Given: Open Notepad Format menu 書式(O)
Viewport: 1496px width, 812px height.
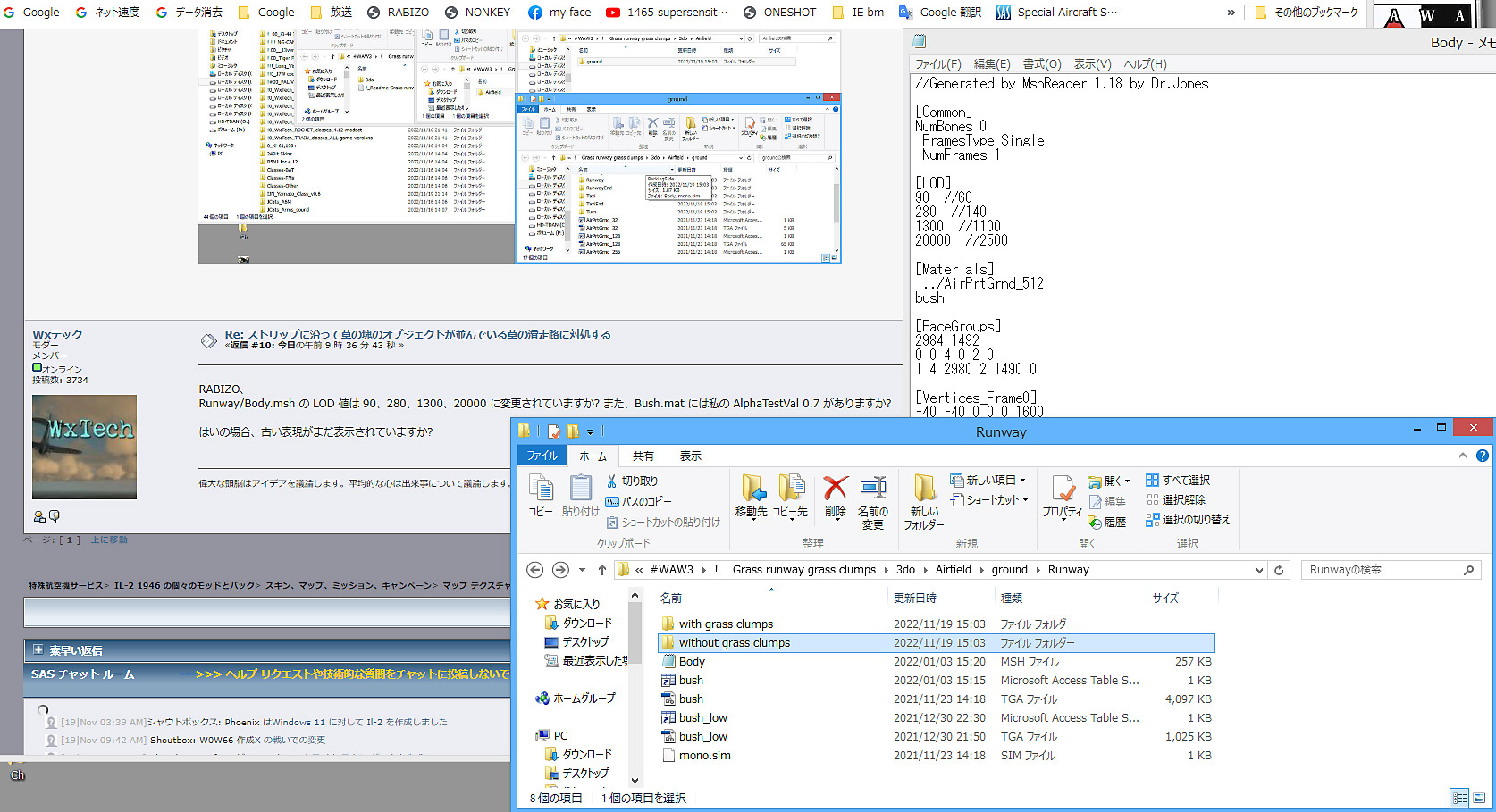Looking at the screenshot, I should click(1042, 64).
